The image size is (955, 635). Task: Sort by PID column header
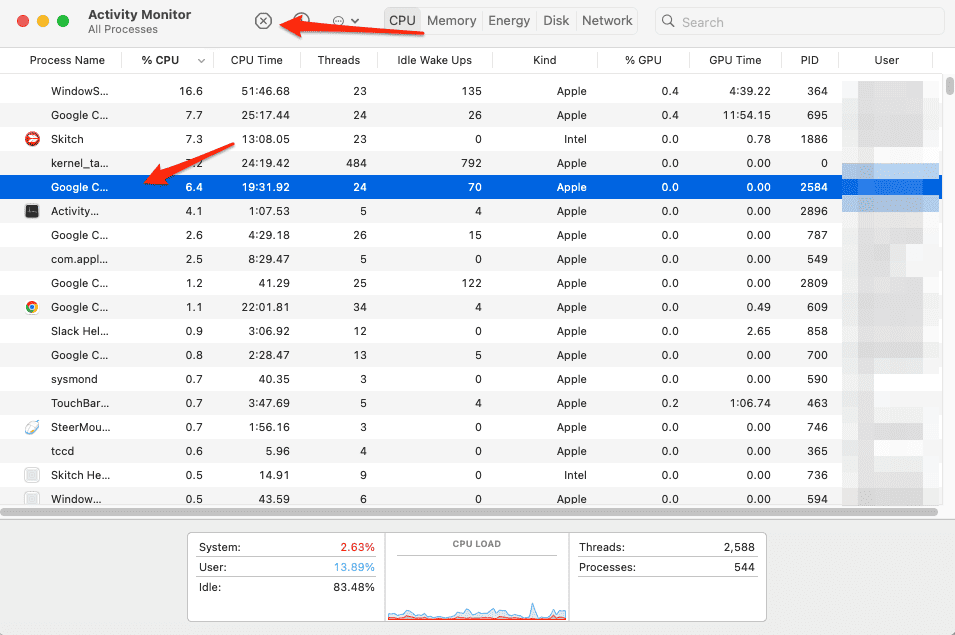click(809, 60)
